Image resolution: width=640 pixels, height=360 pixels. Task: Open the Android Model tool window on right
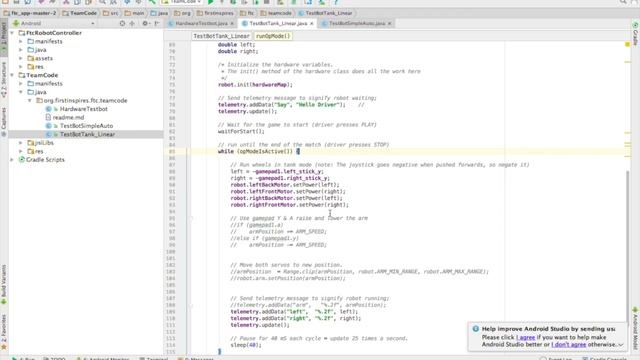pyautogui.click(x=636, y=329)
